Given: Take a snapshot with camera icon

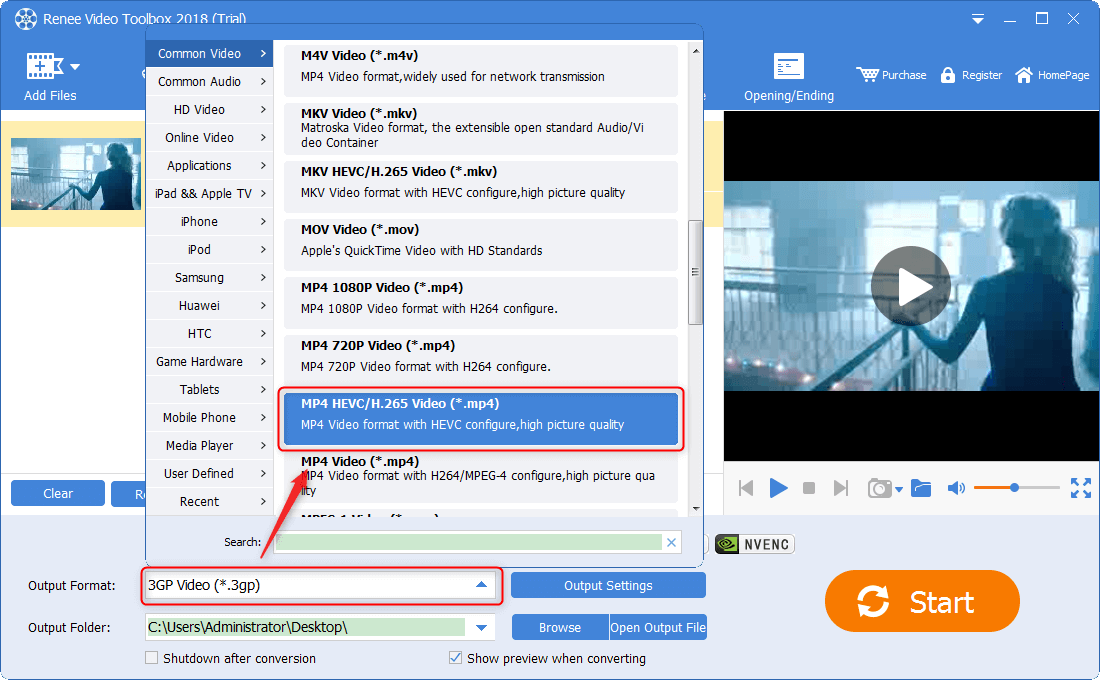Looking at the screenshot, I should coord(879,488).
